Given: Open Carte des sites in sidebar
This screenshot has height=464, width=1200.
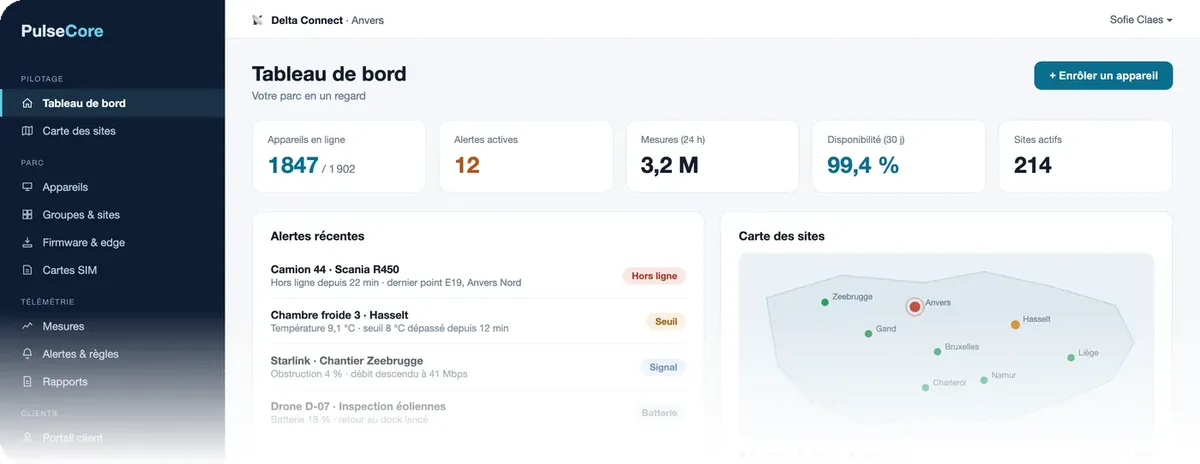Looking at the screenshot, I should [112, 131].
